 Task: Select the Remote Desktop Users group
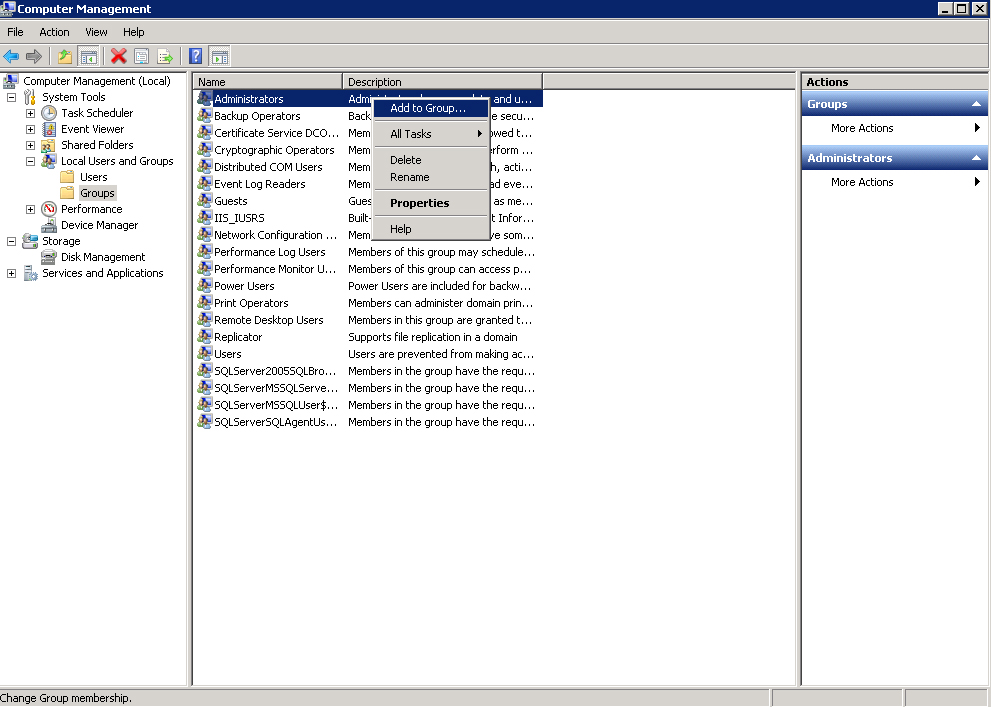tap(268, 320)
